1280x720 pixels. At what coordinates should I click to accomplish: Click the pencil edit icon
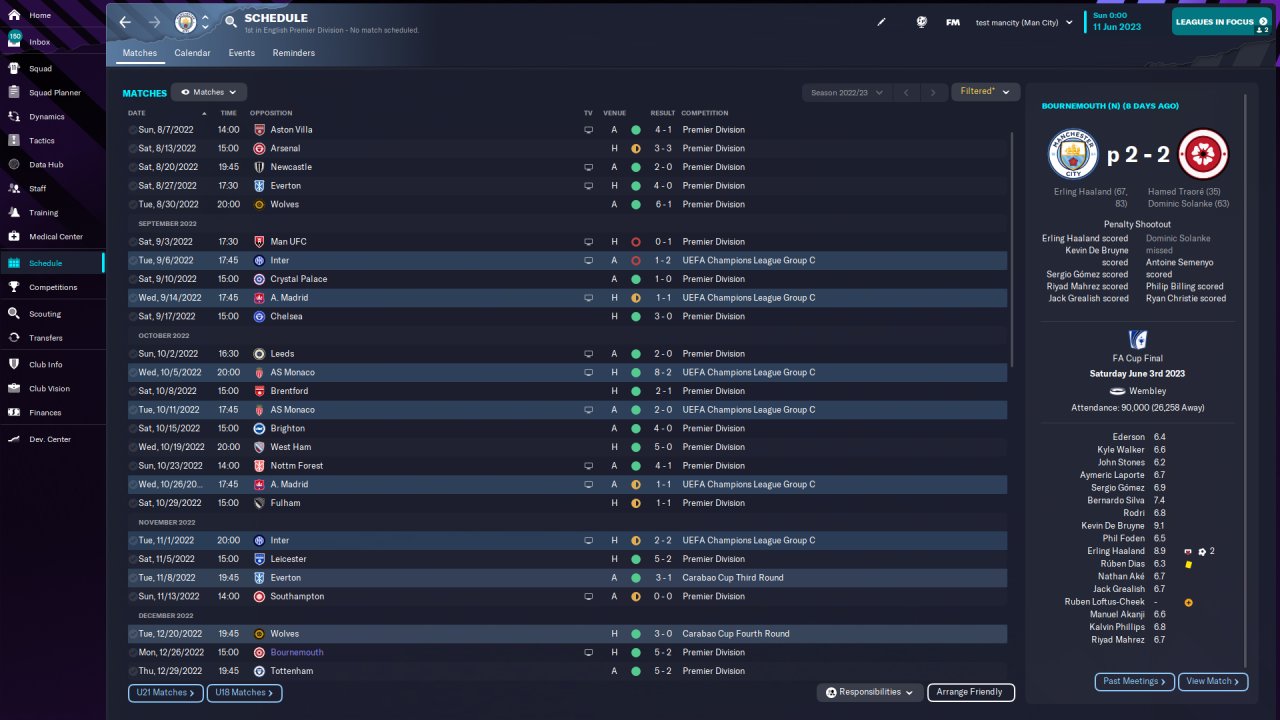[x=881, y=22]
